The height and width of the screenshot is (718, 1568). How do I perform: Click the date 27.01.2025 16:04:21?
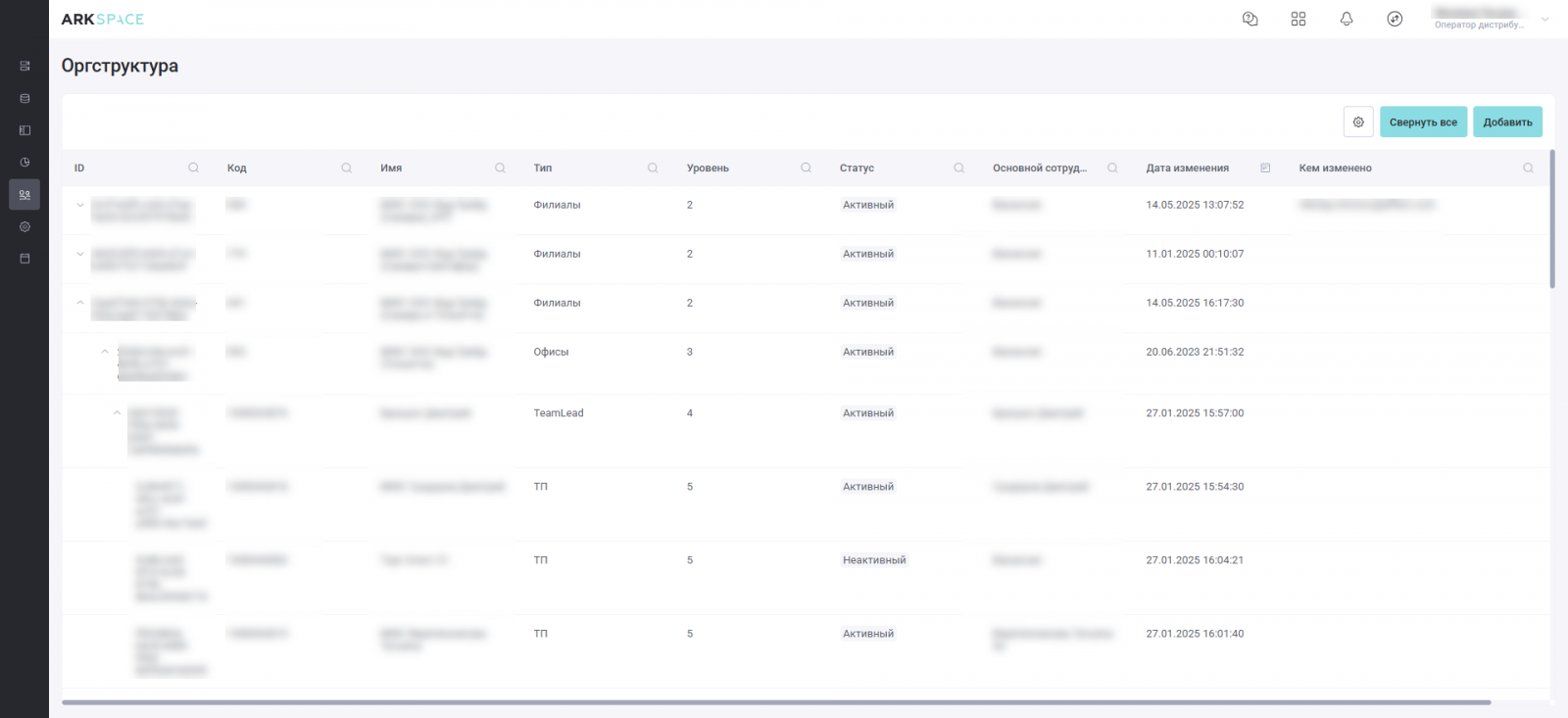point(1195,560)
